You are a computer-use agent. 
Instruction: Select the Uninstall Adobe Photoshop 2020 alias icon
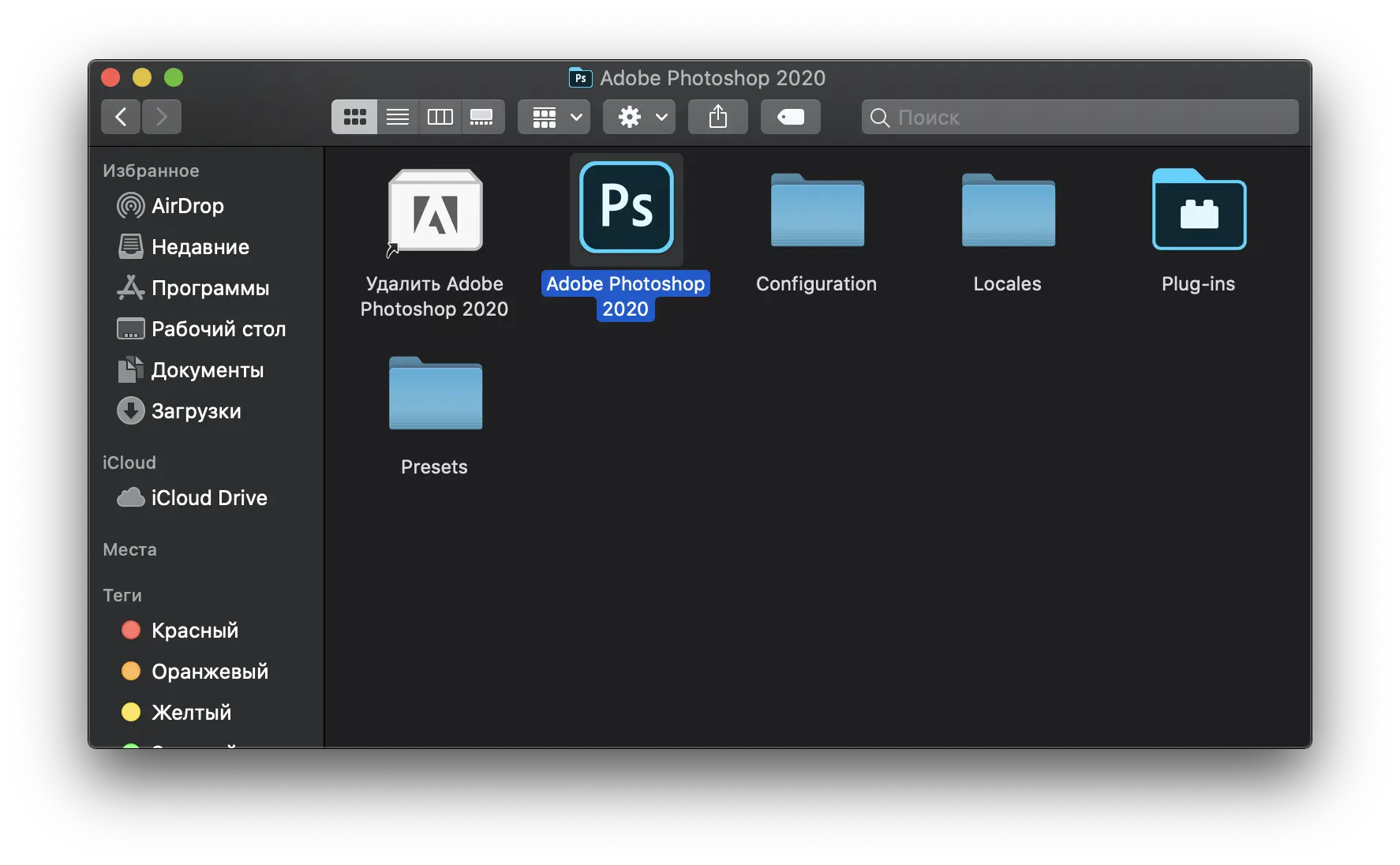pyautogui.click(x=435, y=211)
